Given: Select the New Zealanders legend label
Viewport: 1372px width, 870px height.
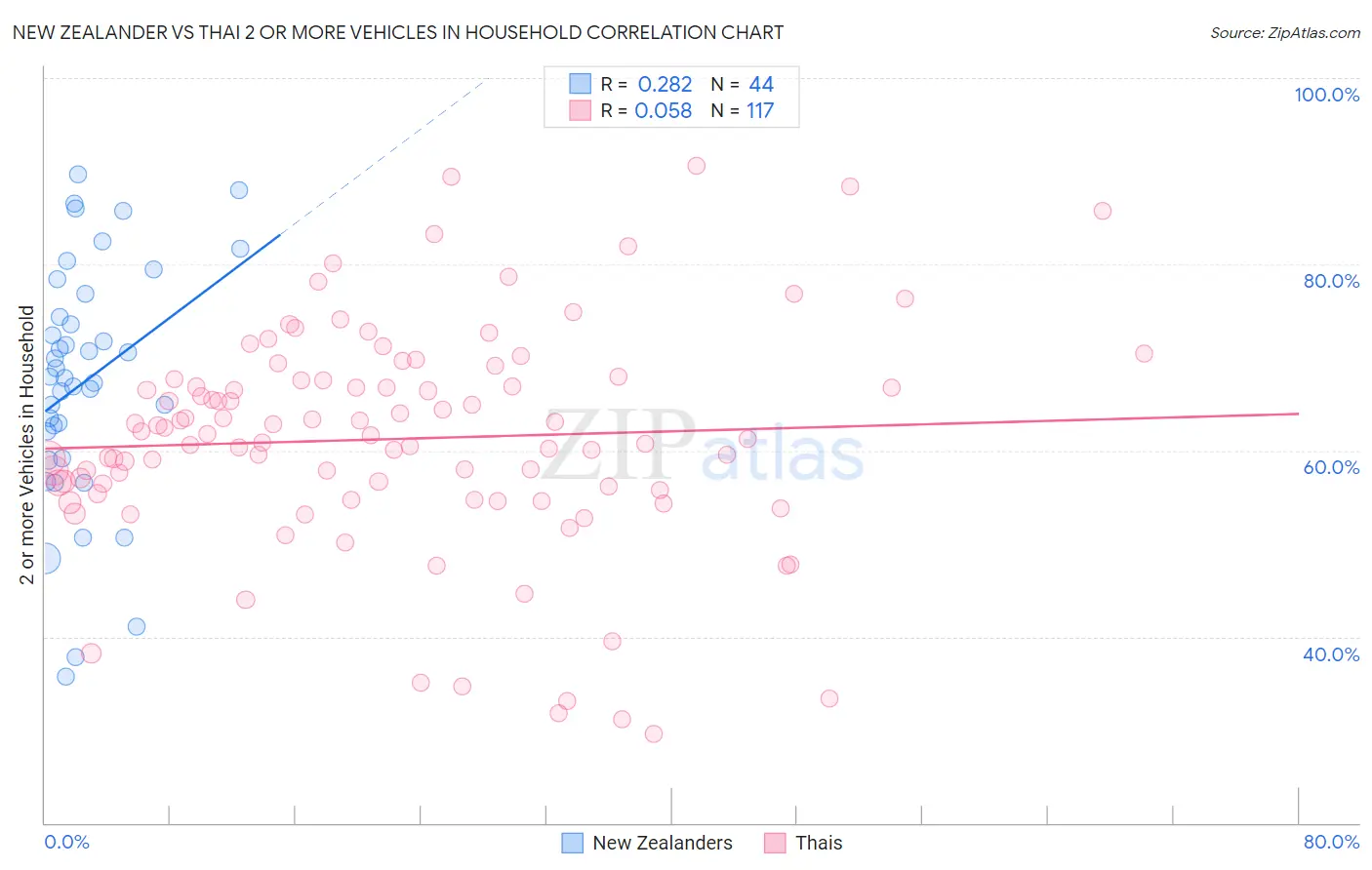Looking at the screenshot, I should (x=663, y=843).
